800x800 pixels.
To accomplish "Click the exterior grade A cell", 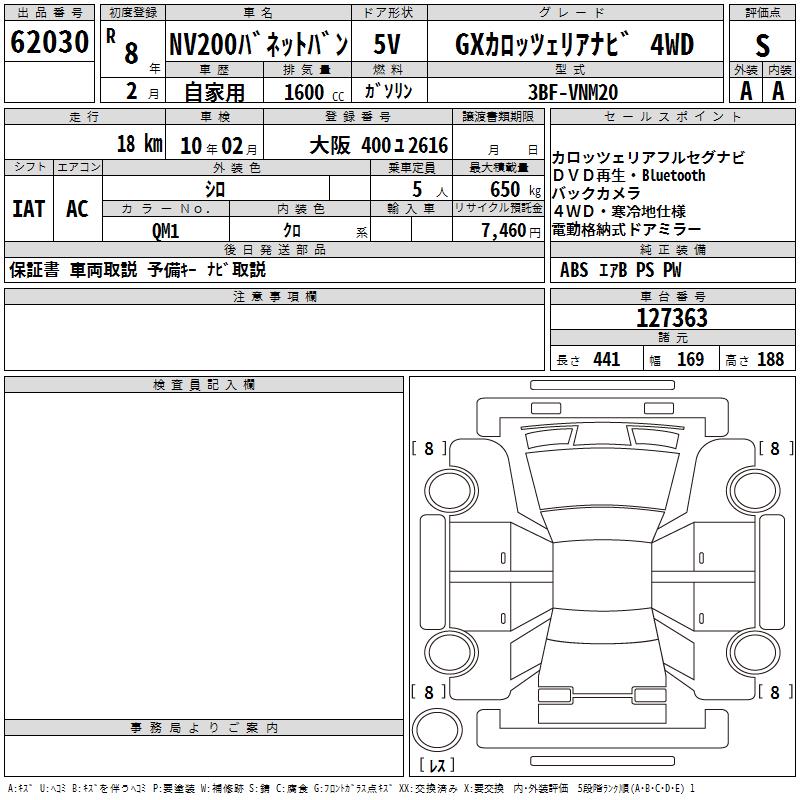I will [746, 90].
